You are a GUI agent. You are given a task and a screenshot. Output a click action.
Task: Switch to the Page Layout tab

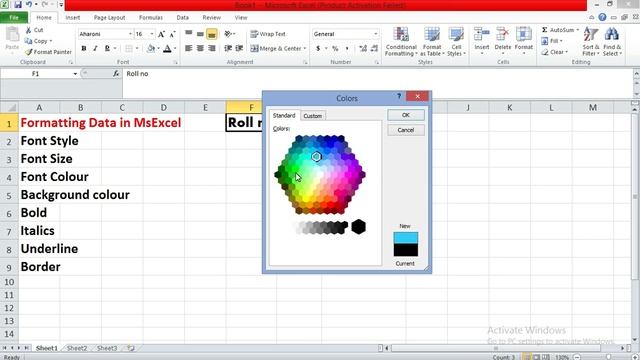[109, 18]
